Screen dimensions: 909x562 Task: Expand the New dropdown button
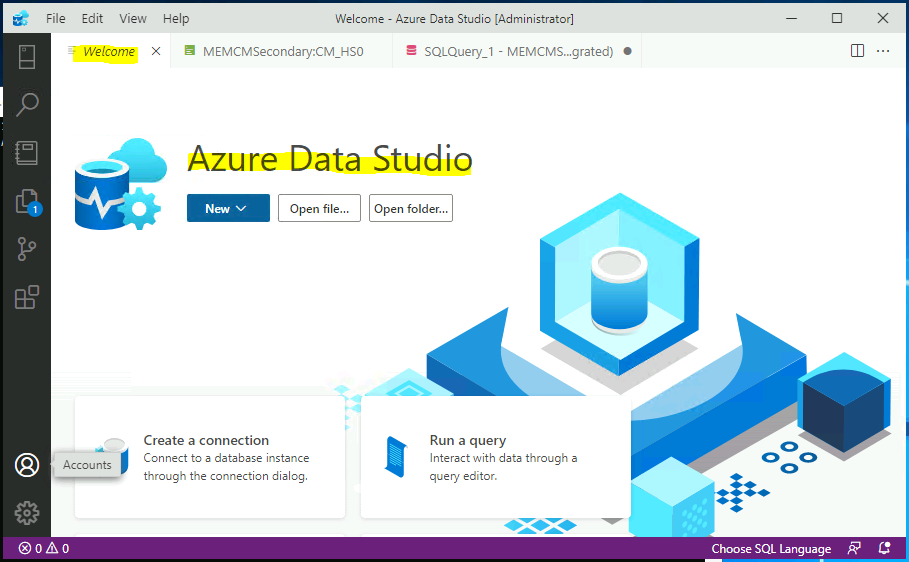(x=228, y=208)
